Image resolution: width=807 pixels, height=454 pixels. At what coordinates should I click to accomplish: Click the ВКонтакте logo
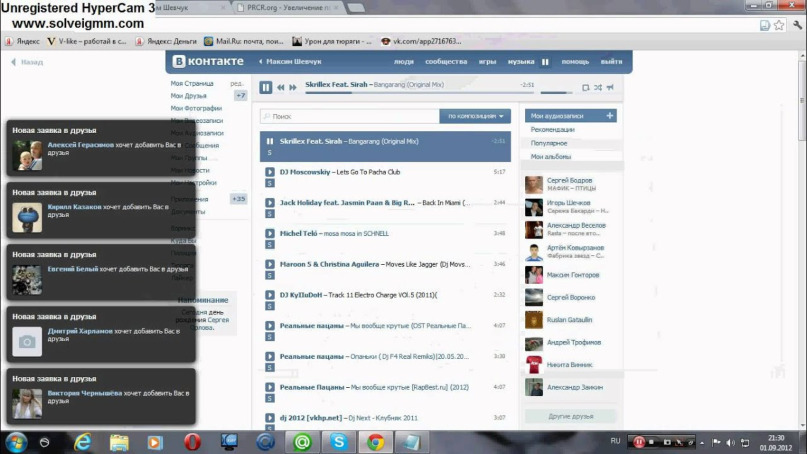[x=208, y=61]
